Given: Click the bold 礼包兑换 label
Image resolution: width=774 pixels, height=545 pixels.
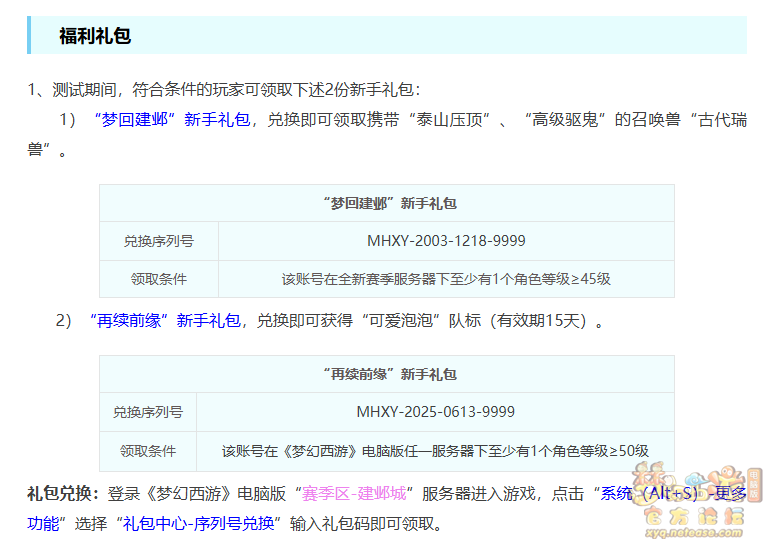Looking at the screenshot, I should [63, 493].
